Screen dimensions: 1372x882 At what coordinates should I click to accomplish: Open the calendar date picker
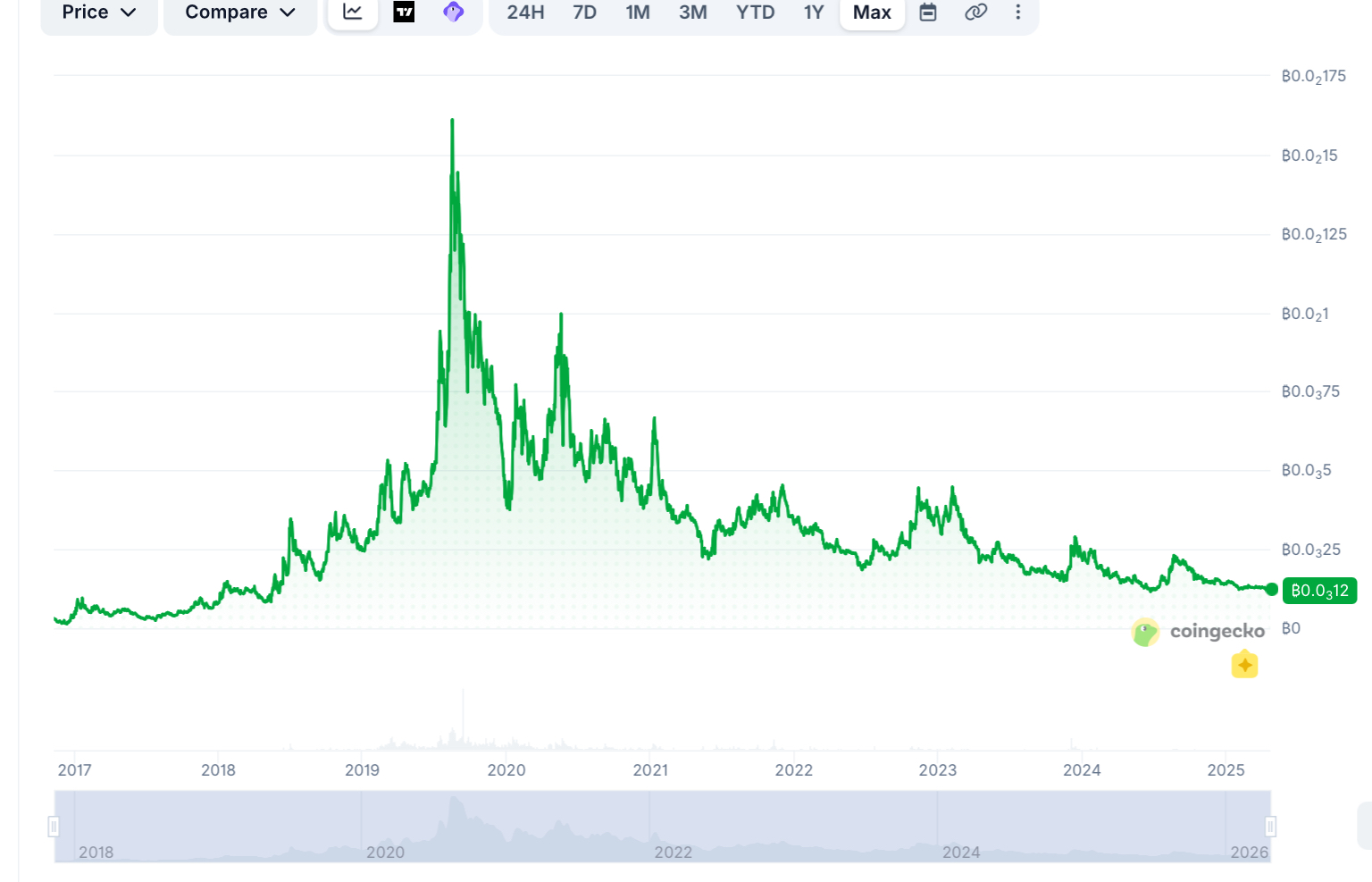928,13
